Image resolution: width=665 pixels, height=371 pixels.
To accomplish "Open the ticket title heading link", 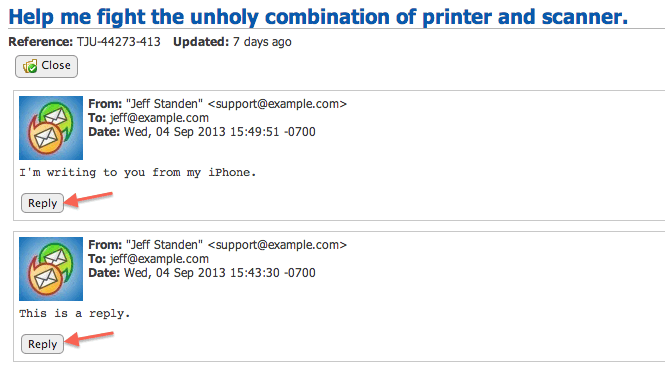I will click(x=318, y=17).
